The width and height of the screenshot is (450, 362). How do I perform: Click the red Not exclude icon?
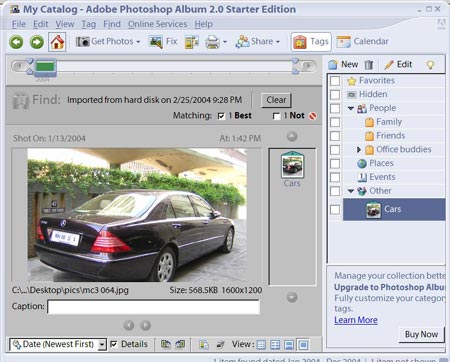tap(313, 116)
